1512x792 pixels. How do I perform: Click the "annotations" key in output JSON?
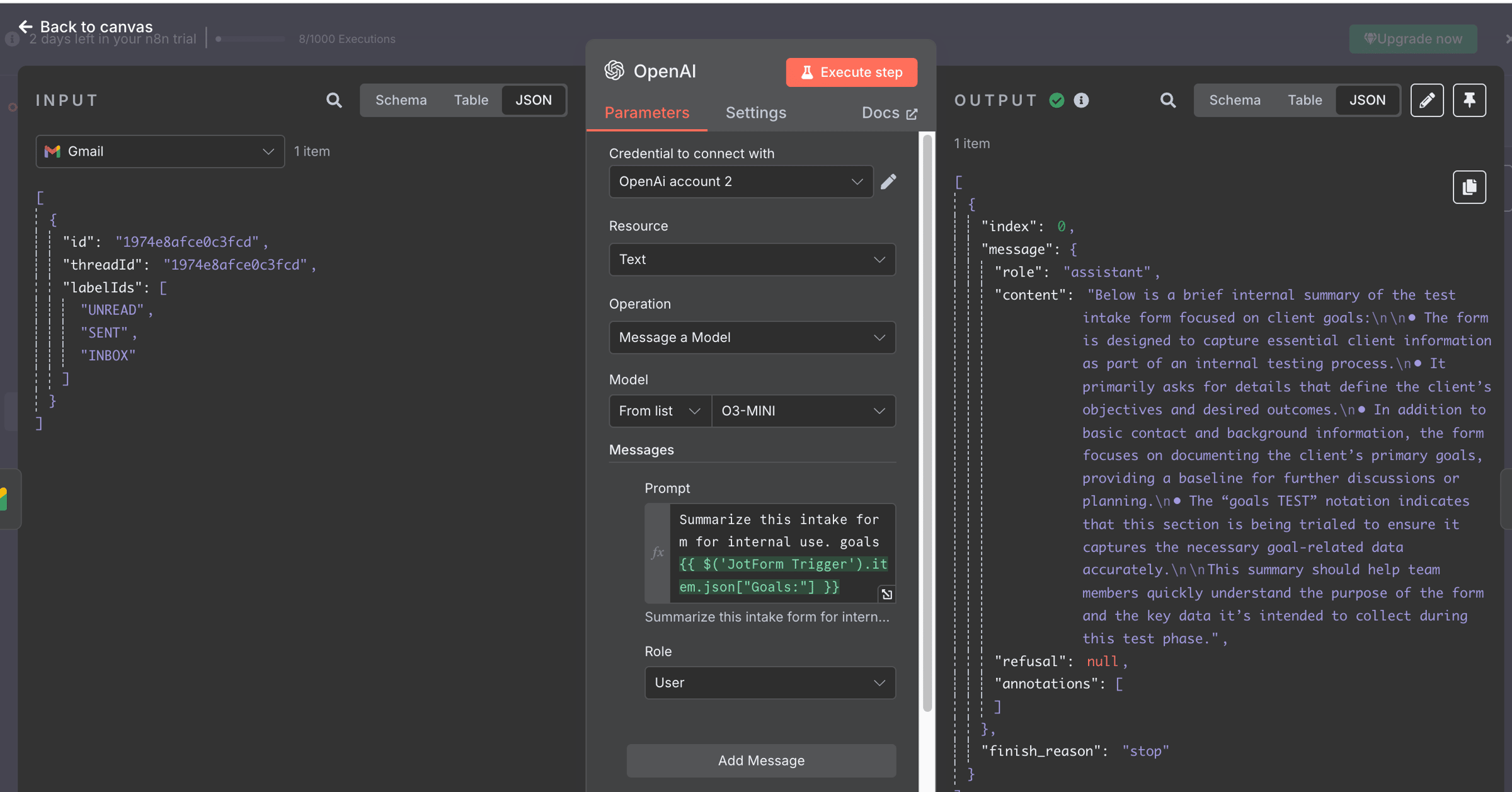click(1046, 684)
